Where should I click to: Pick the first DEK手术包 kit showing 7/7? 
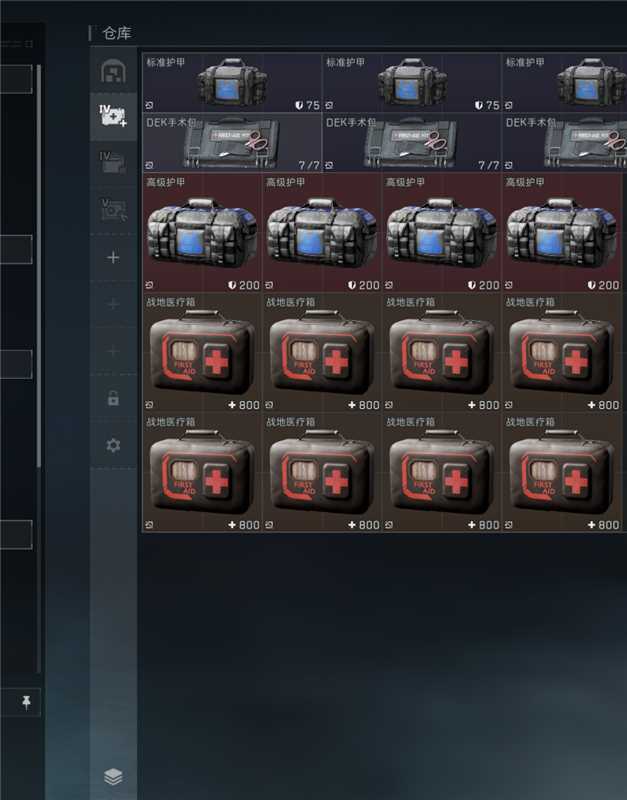pos(232,142)
